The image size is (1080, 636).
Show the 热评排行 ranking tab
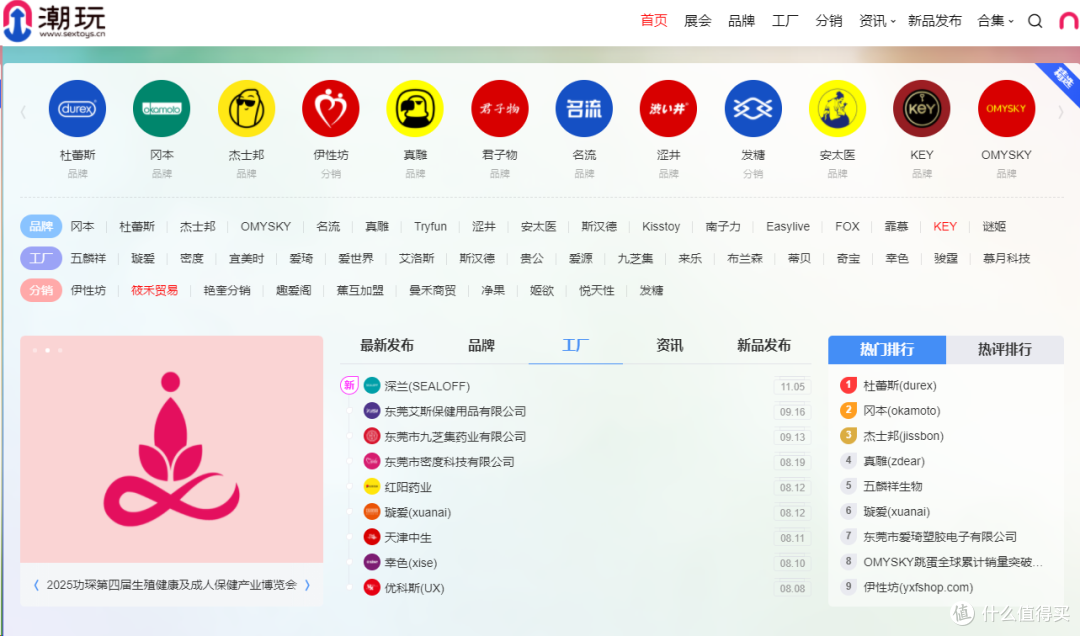coord(1005,350)
